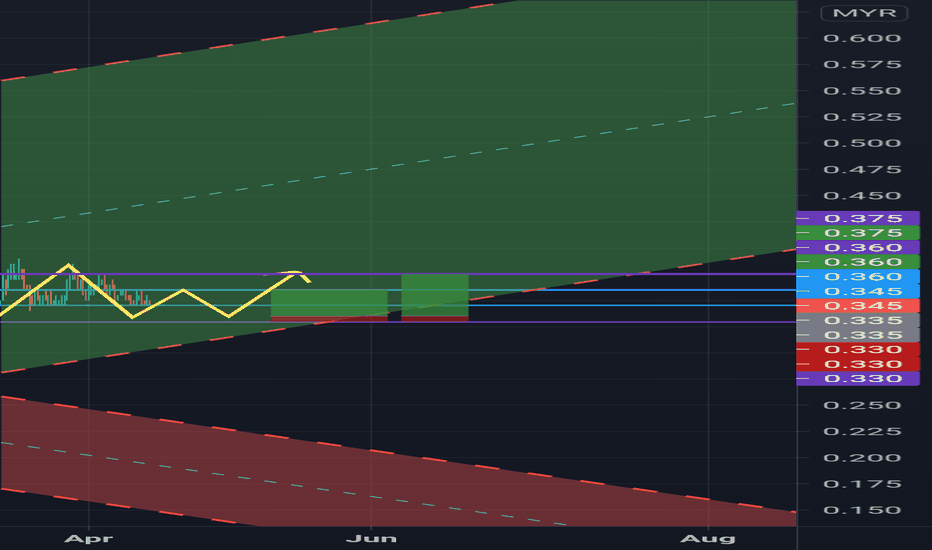This screenshot has height=550, width=932.
Task: Click the 0.550 price scale value
Action: 862,91
